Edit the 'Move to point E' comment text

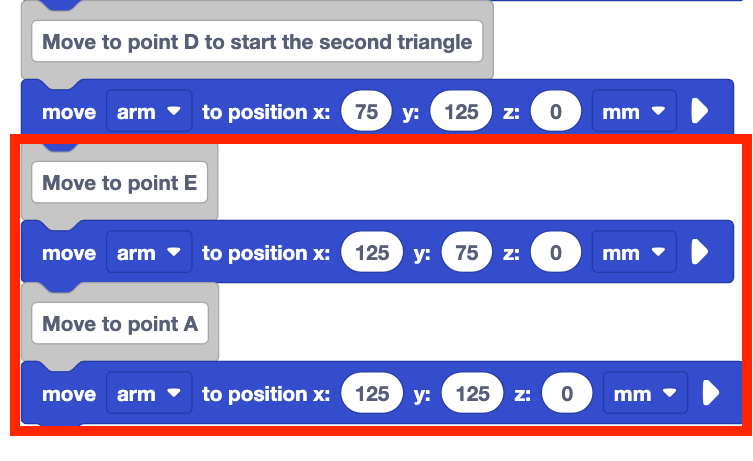tap(119, 184)
